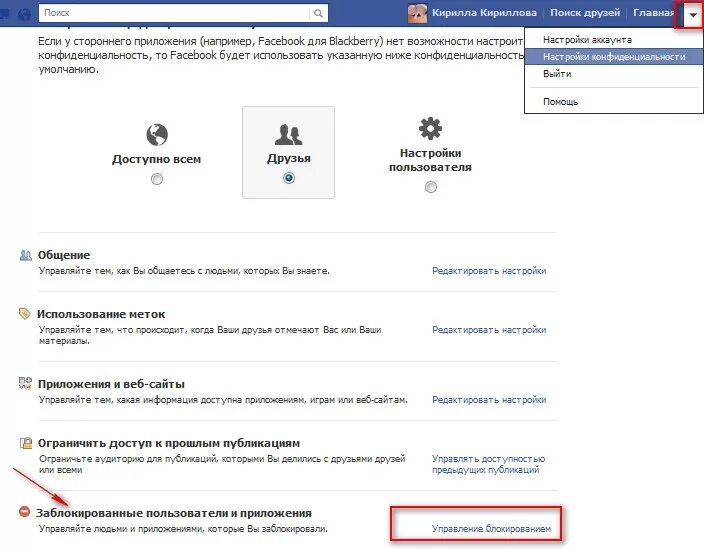Click the gear icon above Настройки пользователя
Image resolution: width=704 pixels, height=549 pixels.
tap(430, 128)
